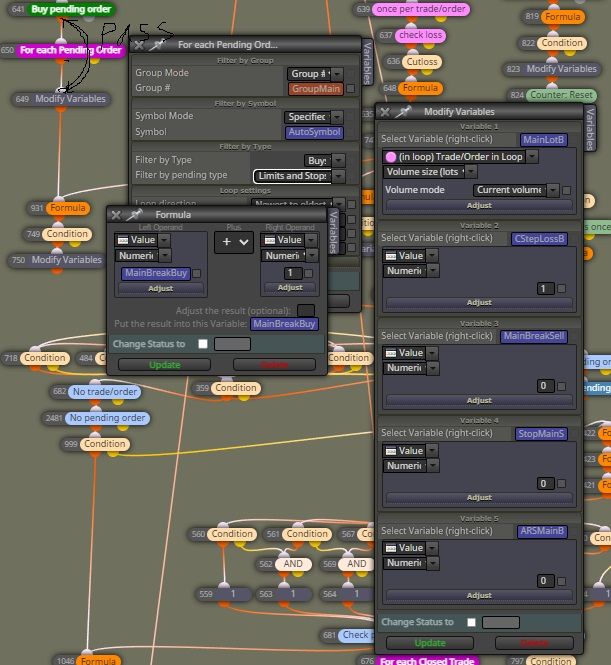Click Value icon under CStepLossB variable
Image resolution: width=611 pixels, height=665 pixels.
pos(391,256)
